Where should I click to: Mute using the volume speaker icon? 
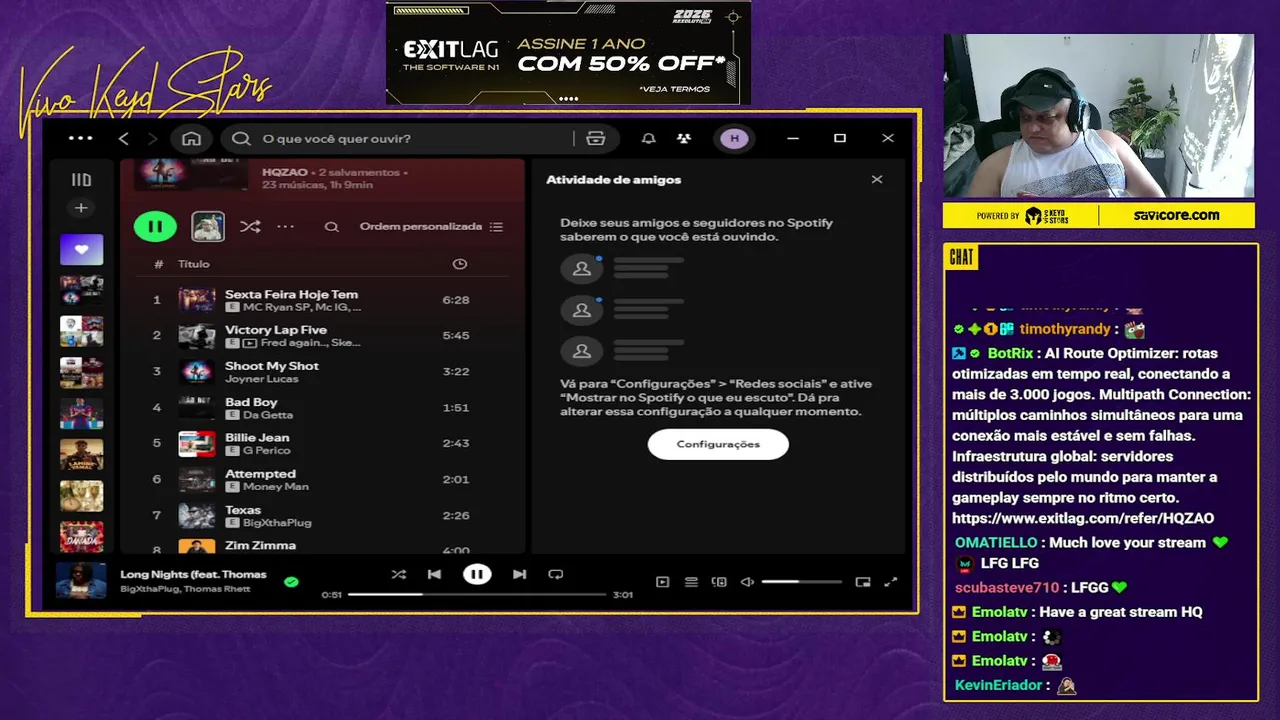[747, 582]
